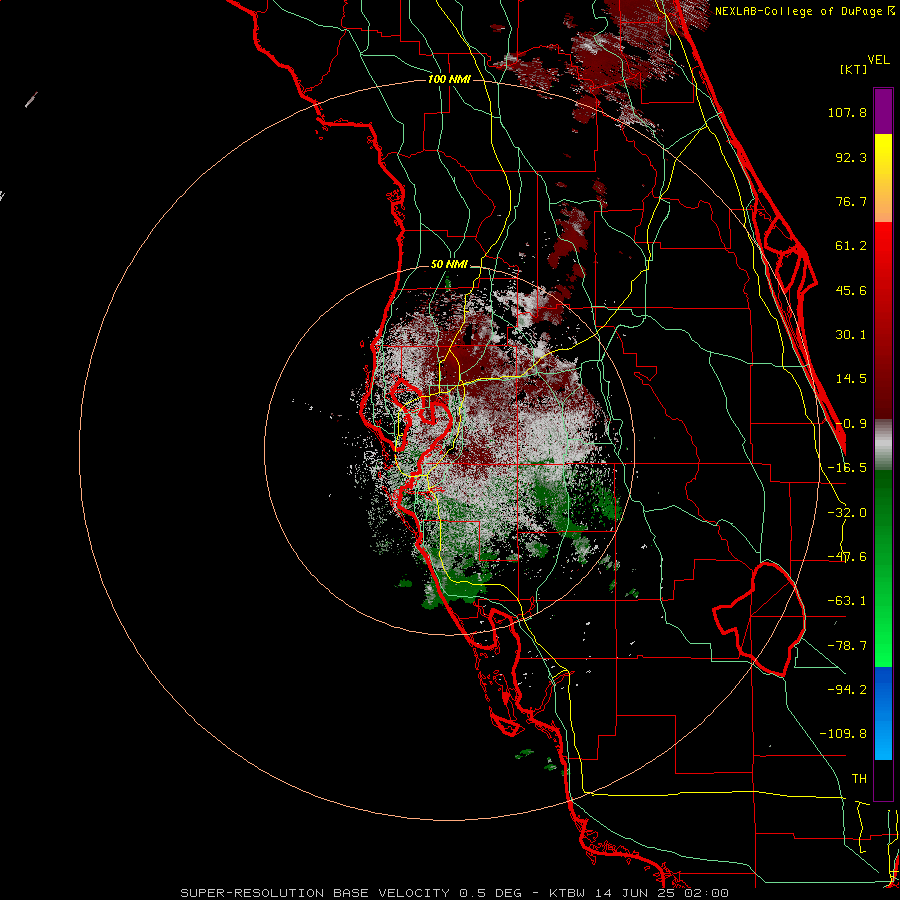Screen dimensions: 900x900
Task: Click the -16.5 velocity scale value
Action: pyautogui.click(x=847, y=468)
